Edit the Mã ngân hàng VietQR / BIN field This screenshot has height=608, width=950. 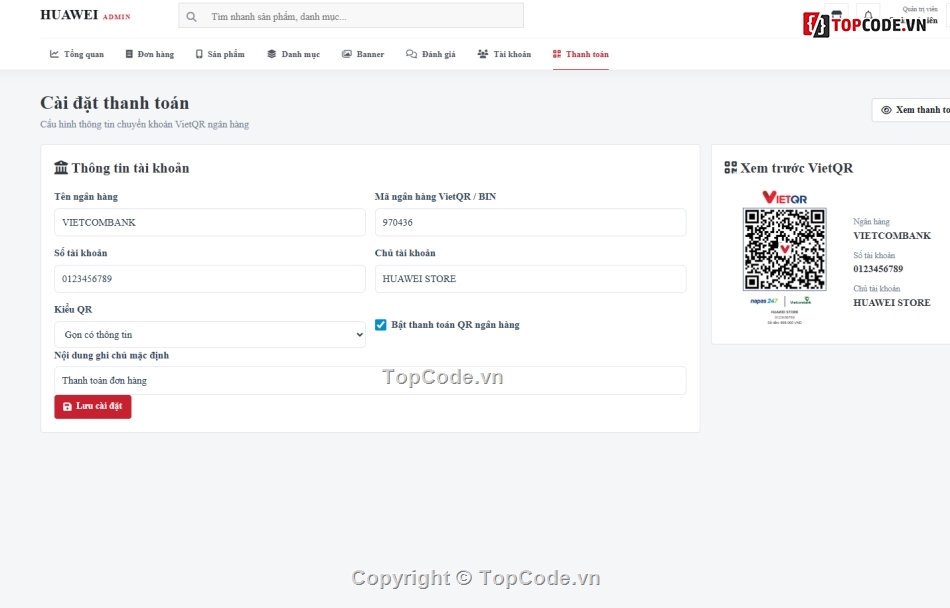pyautogui.click(x=530, y=222)
